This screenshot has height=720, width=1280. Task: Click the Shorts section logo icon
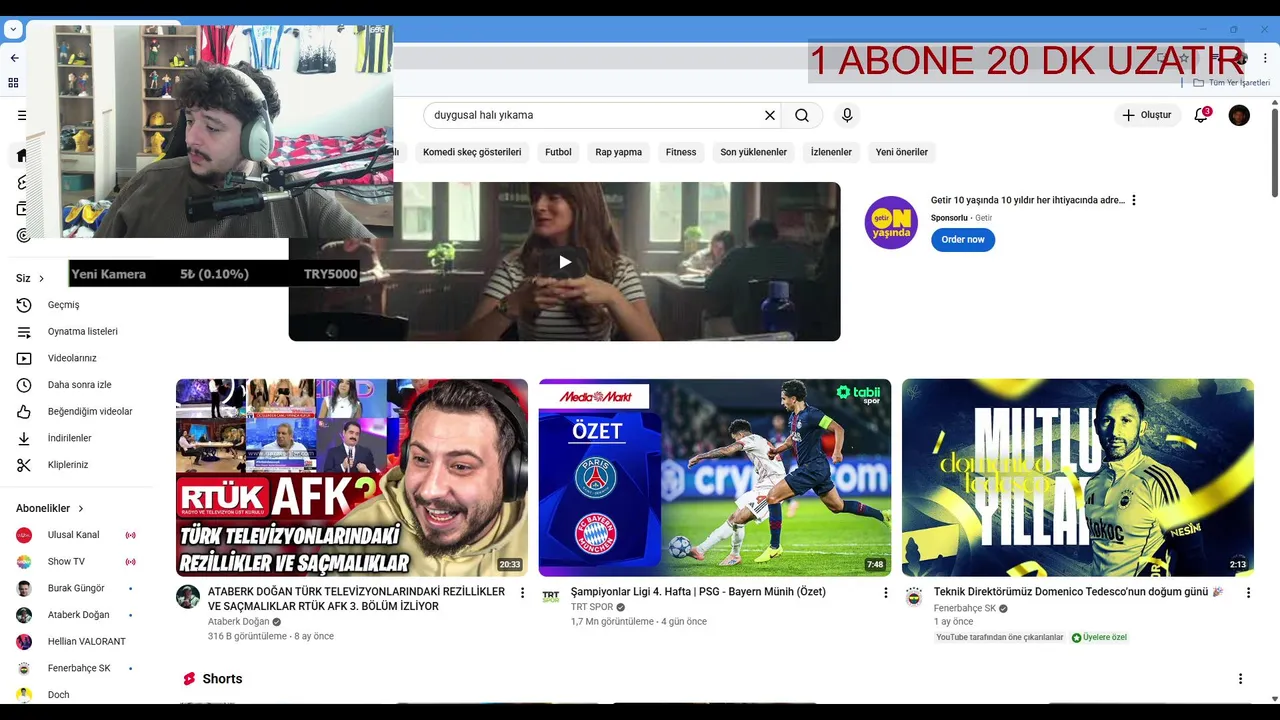[189, 679]
